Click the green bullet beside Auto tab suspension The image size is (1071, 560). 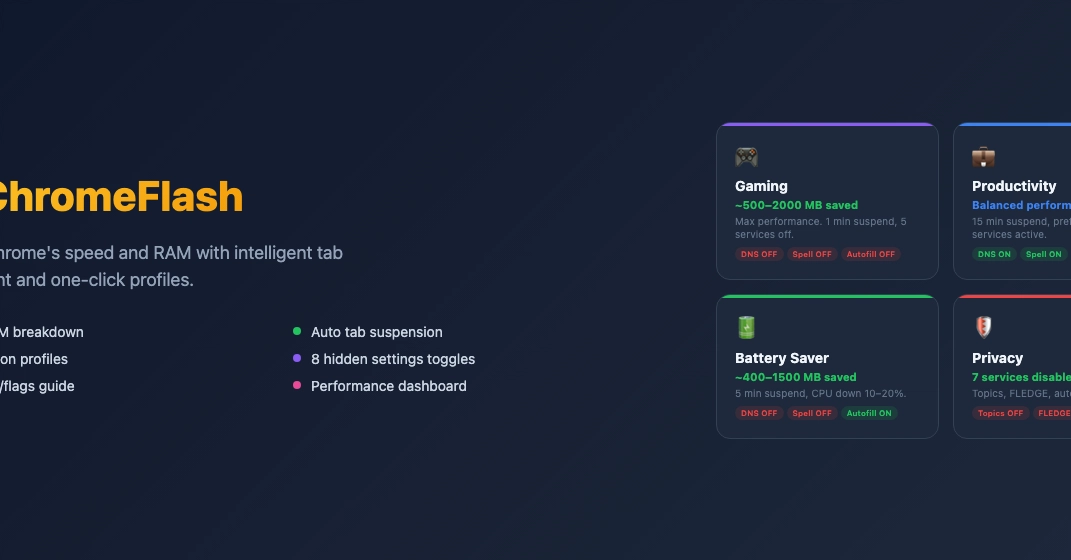(297, 332)
